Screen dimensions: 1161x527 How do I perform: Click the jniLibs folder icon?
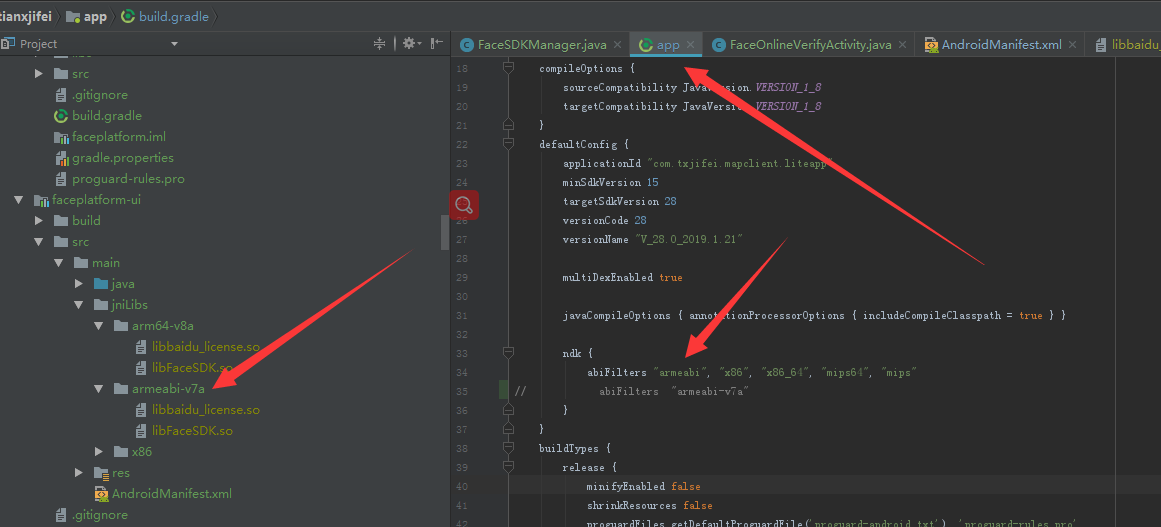point(101,304)
